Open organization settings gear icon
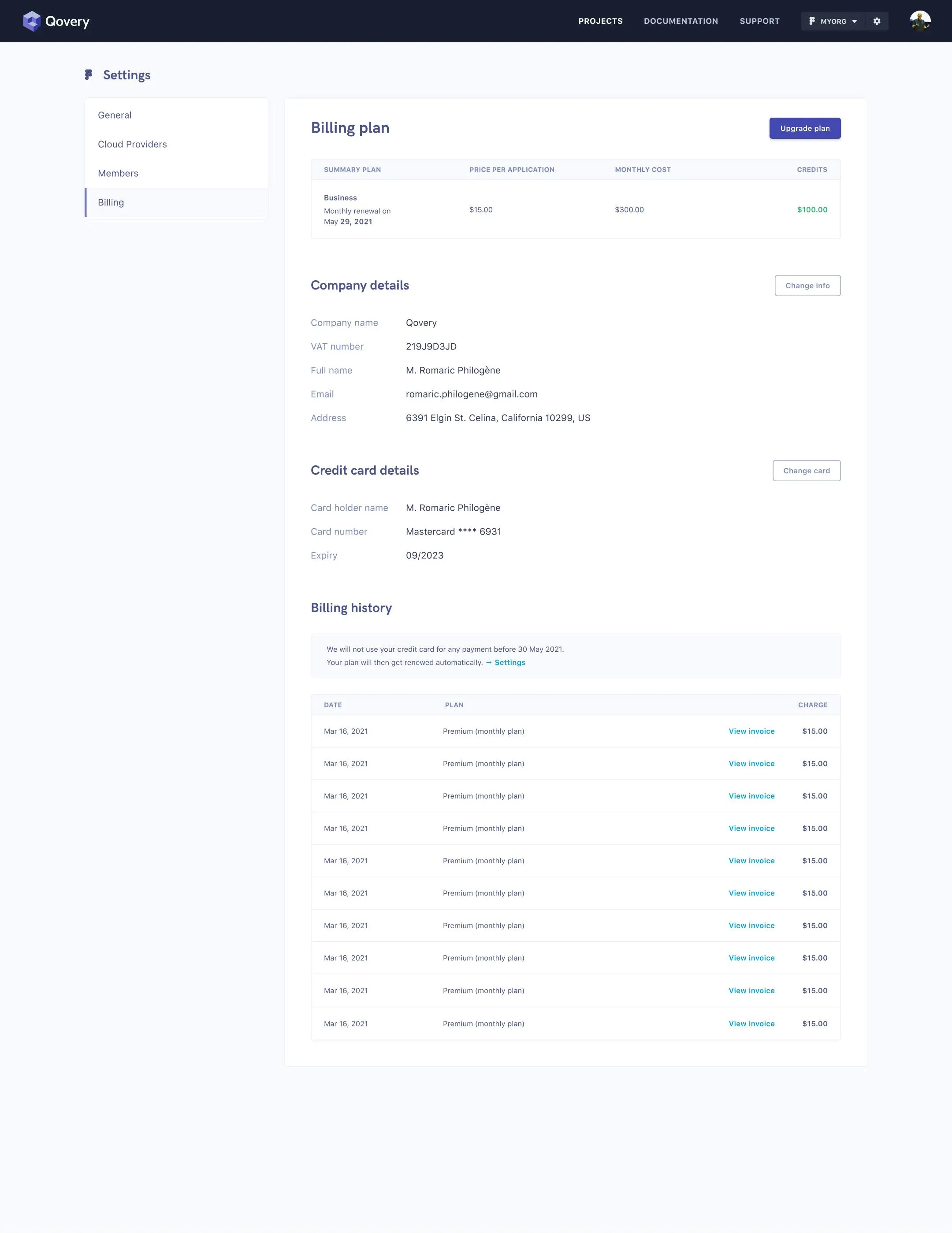952x1233 pixels. (876, 22)
